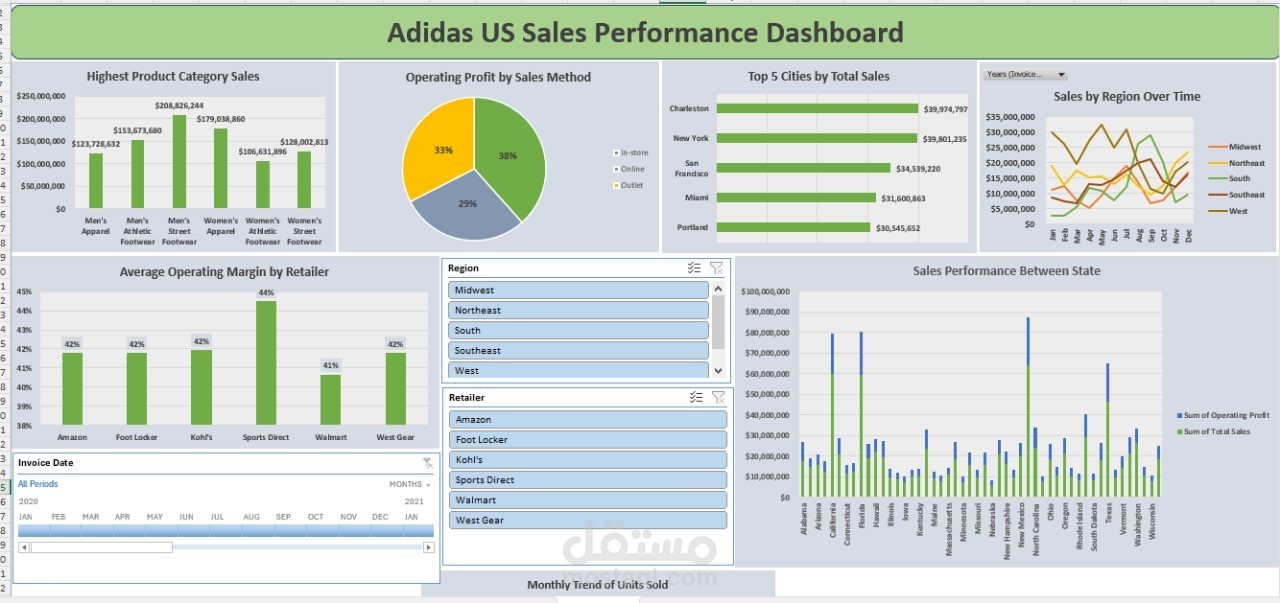Click the $39,974,797 Charleston value label
This screenshot has width=1280, height=603.
(x=945, y=109)
